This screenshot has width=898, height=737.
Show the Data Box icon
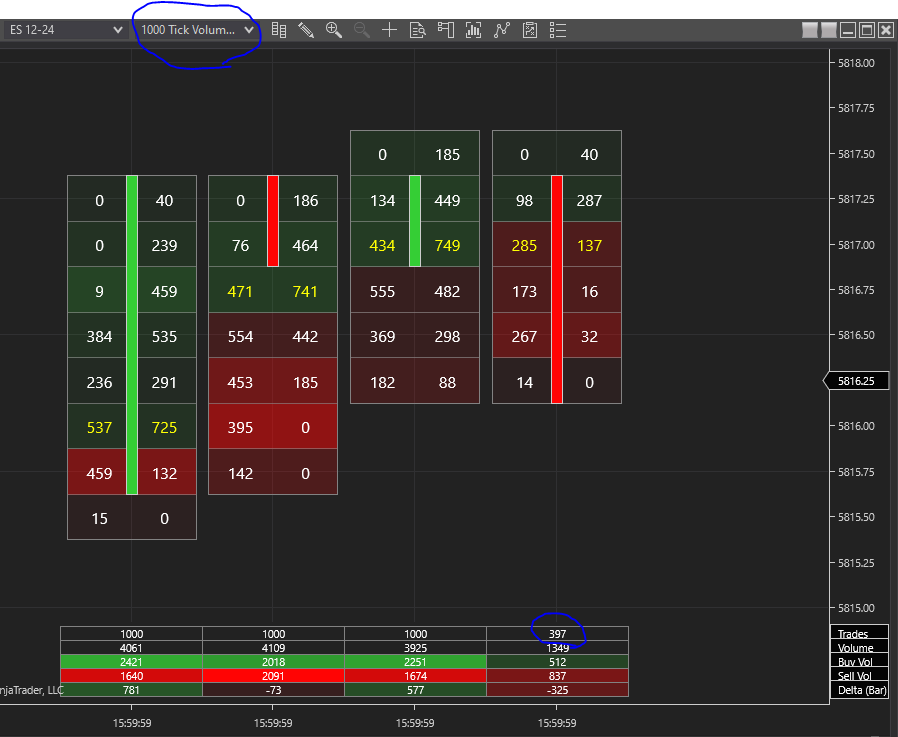click(x=418, y=30)
